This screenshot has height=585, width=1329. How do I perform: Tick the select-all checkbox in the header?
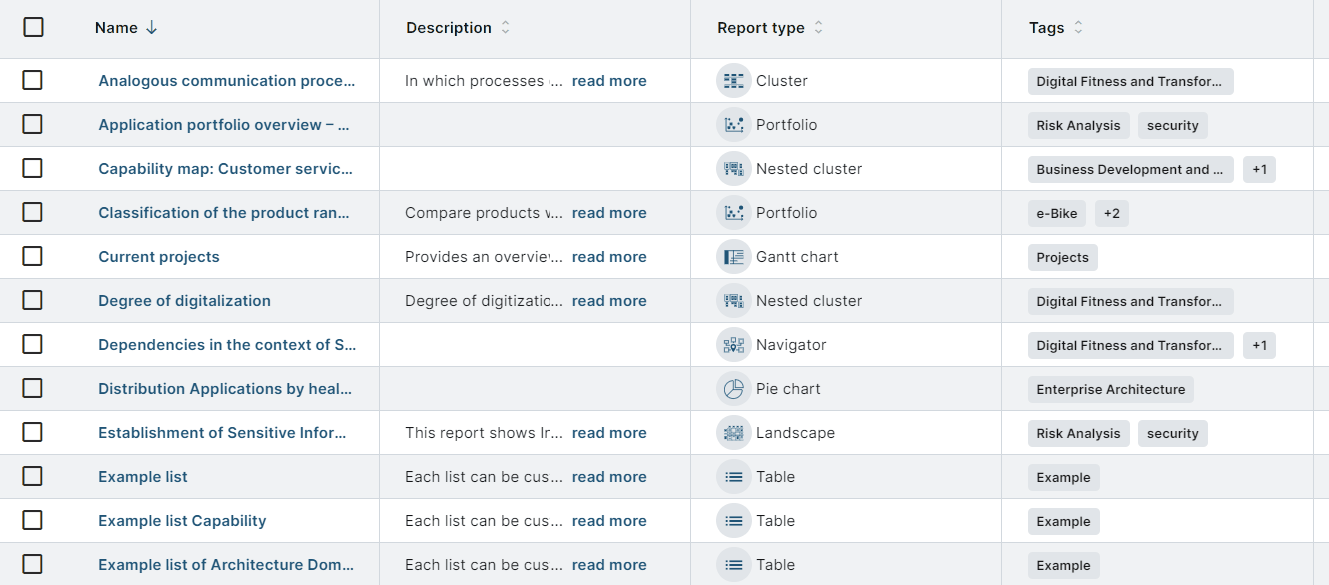pos(33,27)
